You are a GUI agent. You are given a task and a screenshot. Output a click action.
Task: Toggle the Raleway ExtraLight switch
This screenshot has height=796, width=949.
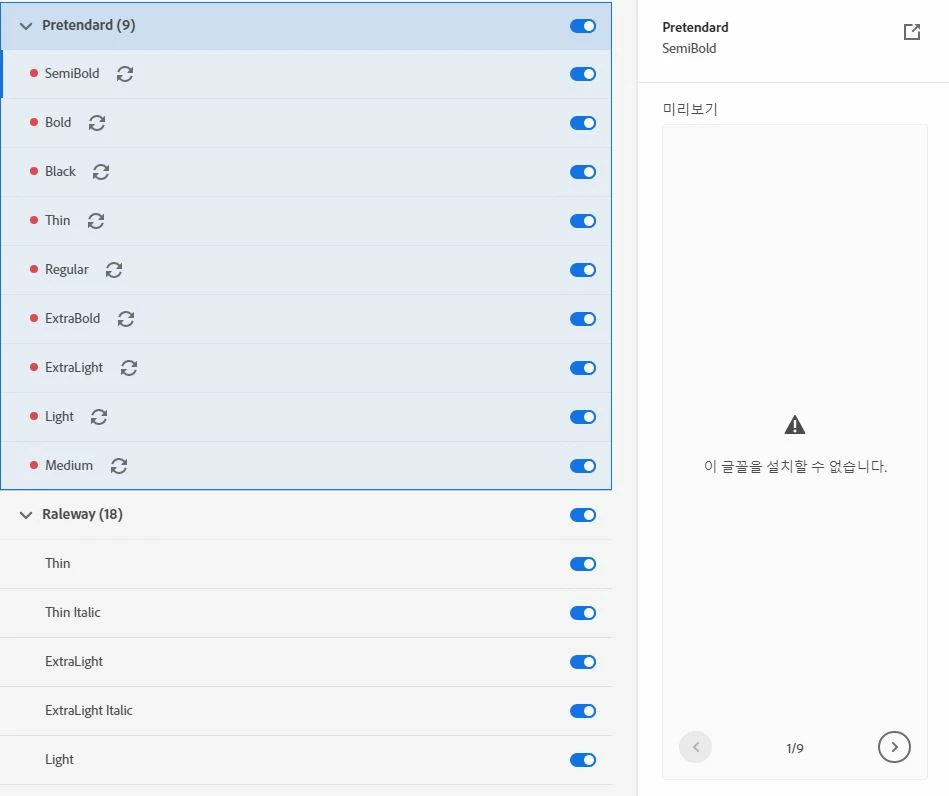click(583, 662)
